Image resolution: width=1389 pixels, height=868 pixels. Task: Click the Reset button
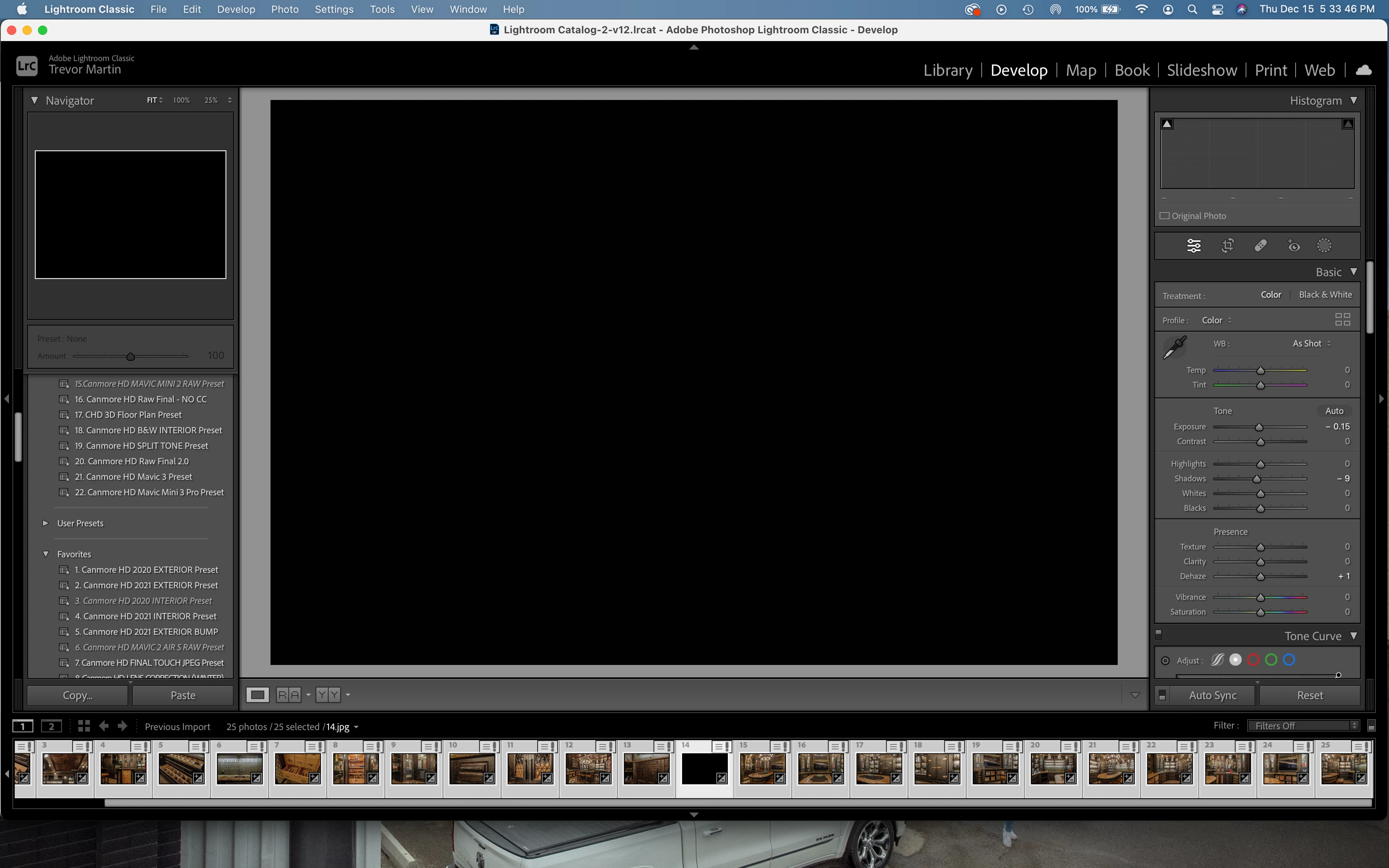click(x=1310, y=695)
